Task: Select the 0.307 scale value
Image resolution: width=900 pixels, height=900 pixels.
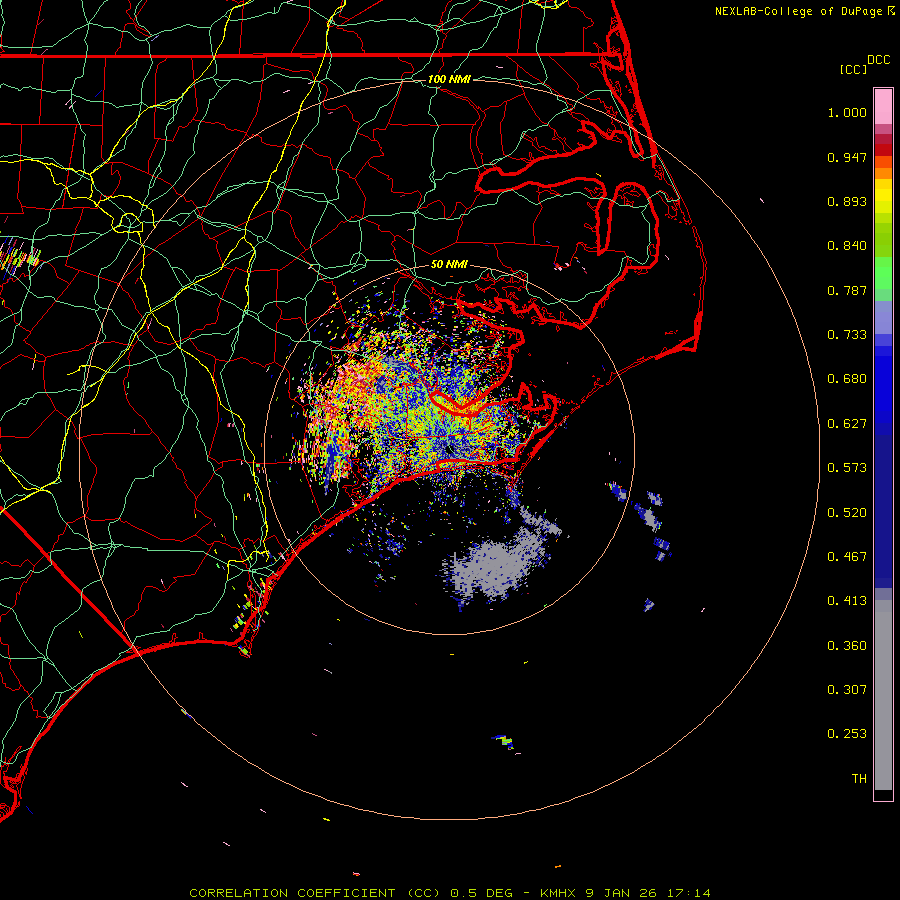Action: click(x=847, y=690)
